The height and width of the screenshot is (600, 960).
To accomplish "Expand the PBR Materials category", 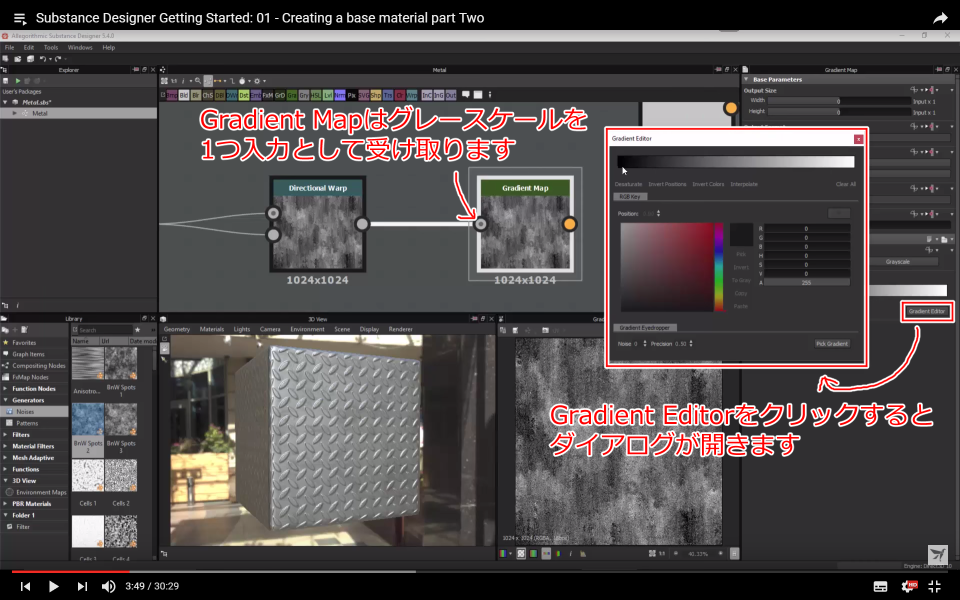I will pos(6,504).
